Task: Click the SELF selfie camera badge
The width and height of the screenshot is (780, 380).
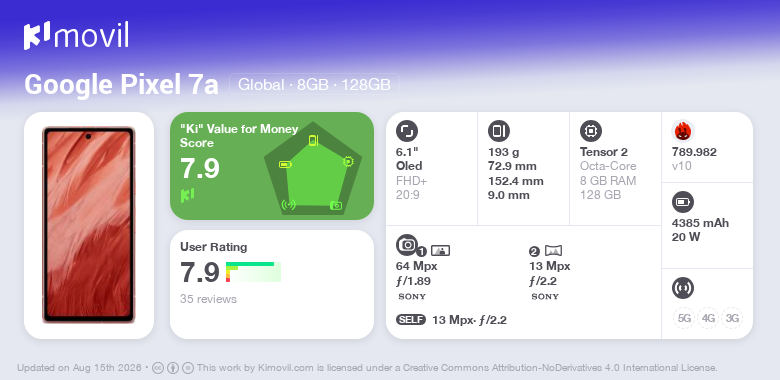Action: (411, 320)
